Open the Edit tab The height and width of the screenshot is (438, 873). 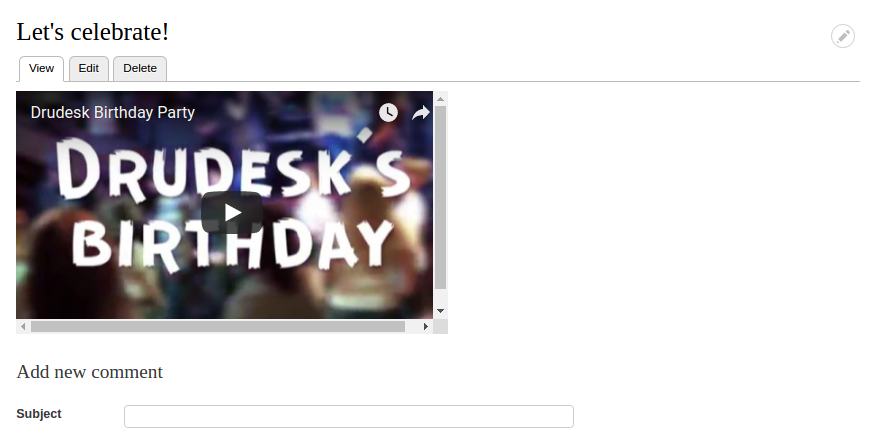[x=89, y=68]
